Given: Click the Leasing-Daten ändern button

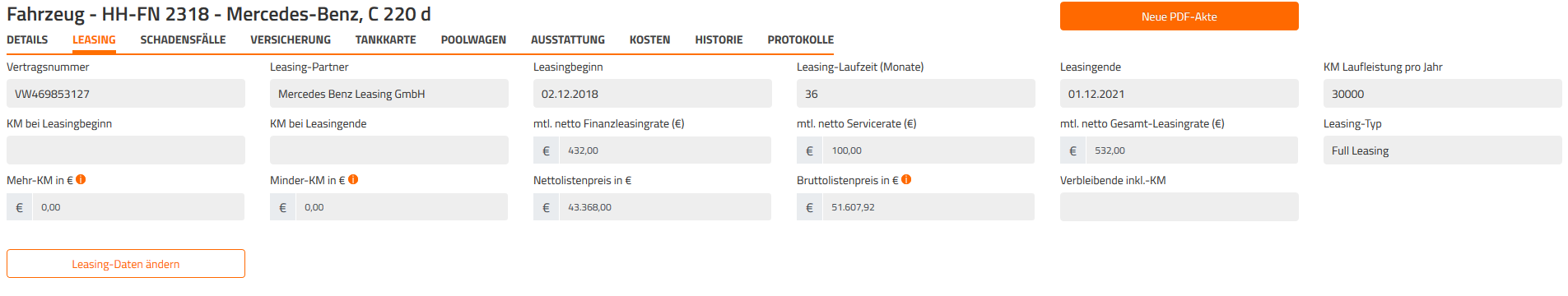Looking at the screenshot, I should (126, 264).
